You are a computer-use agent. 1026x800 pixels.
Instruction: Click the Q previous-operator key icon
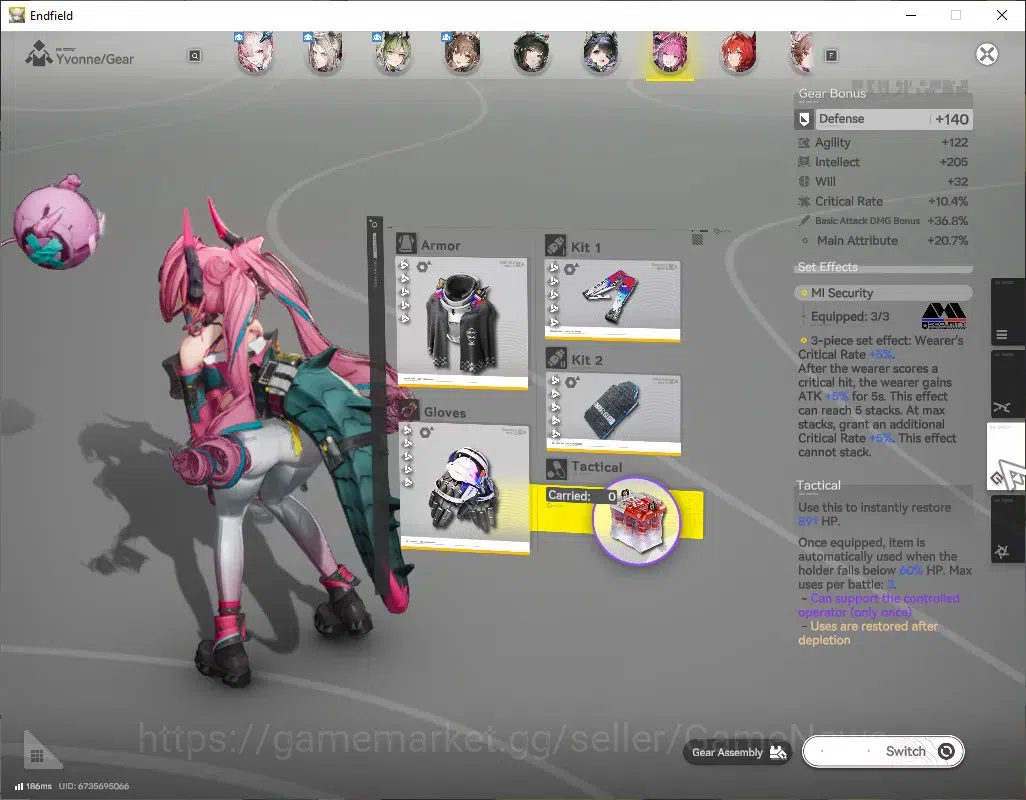tap(194, 56)
